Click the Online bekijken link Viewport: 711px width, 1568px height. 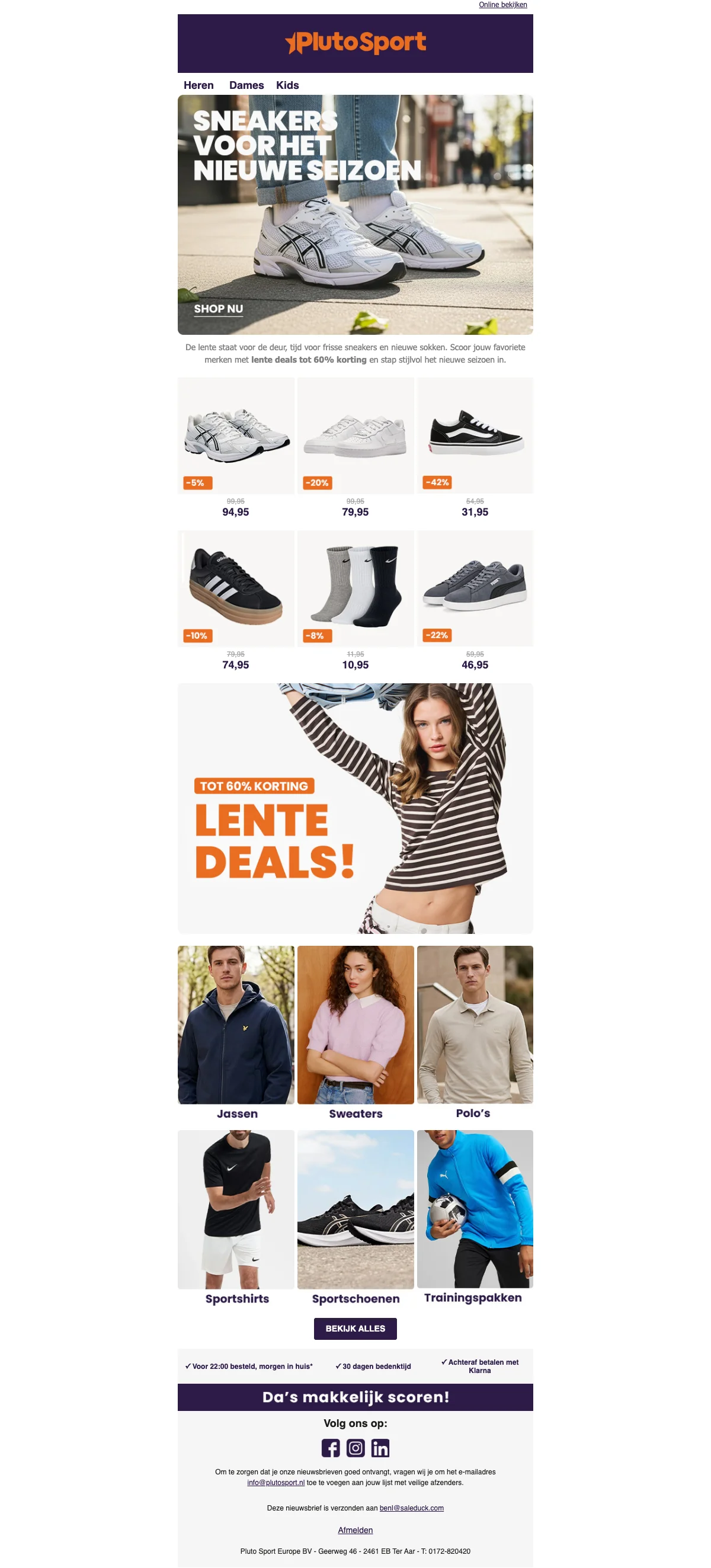click(x=503, y=5)
